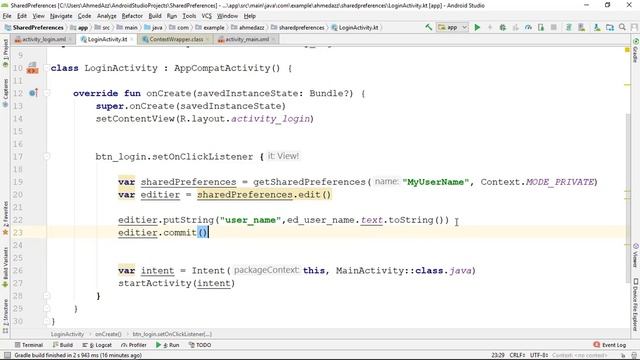Open the Navigate menu
This screenshot has width=640, height=360.
click(x=61, y=16)
